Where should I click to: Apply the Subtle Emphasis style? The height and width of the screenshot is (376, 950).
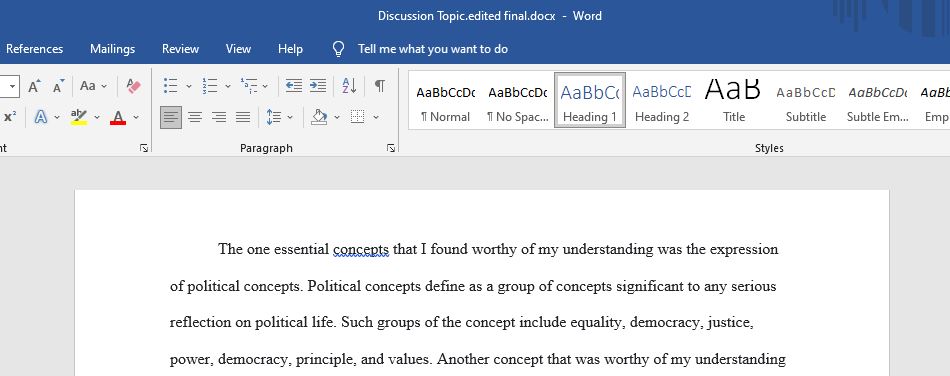[x=878, y=101]
